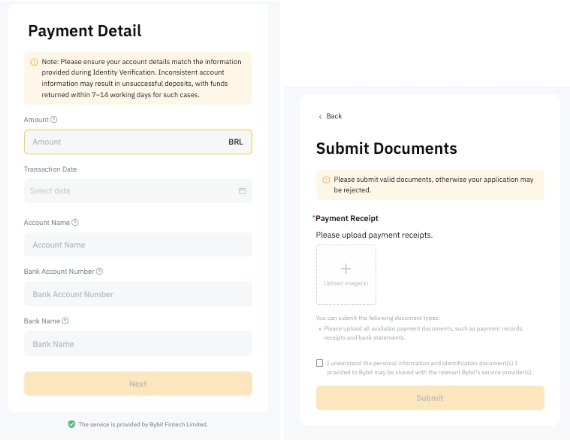
Task: Check the data sharing consent checkbox
Action: pyautogui.click(x=320, y=363)
